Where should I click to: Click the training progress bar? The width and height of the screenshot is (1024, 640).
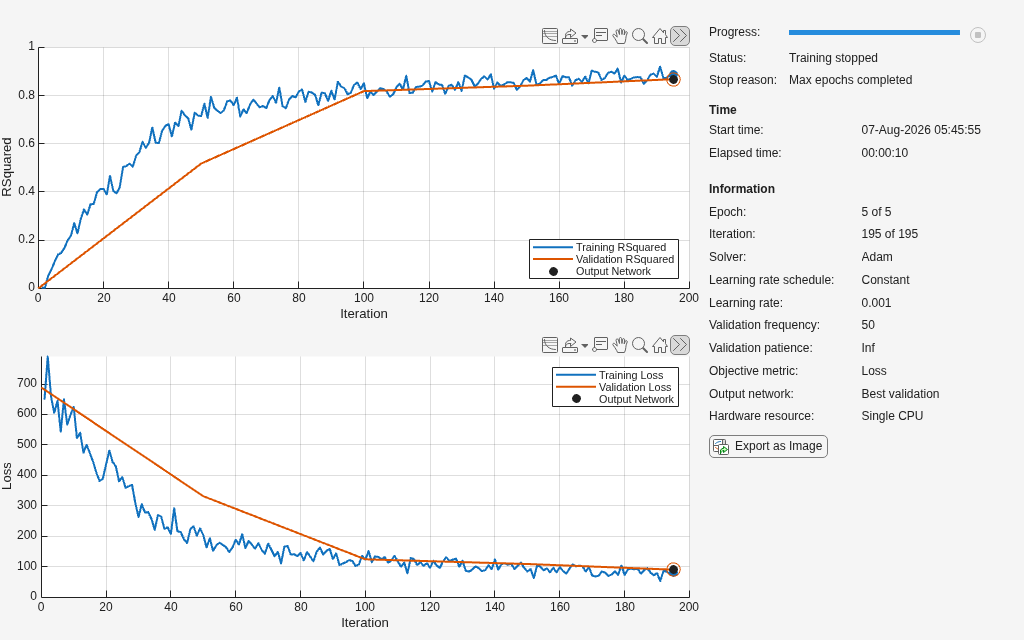pyautogui.click(x=874, y=32)
